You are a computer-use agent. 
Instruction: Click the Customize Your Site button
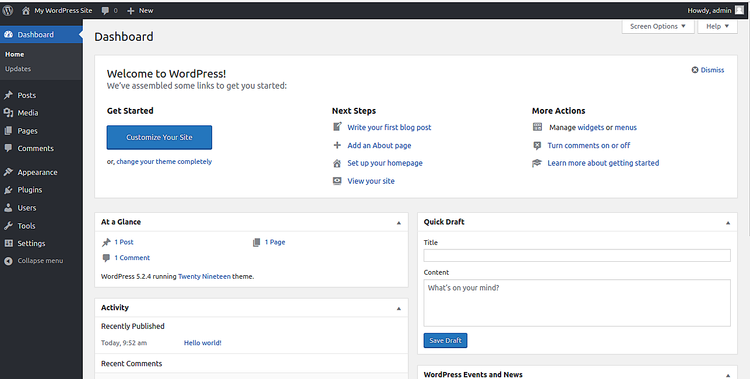(x=159, y=137)
